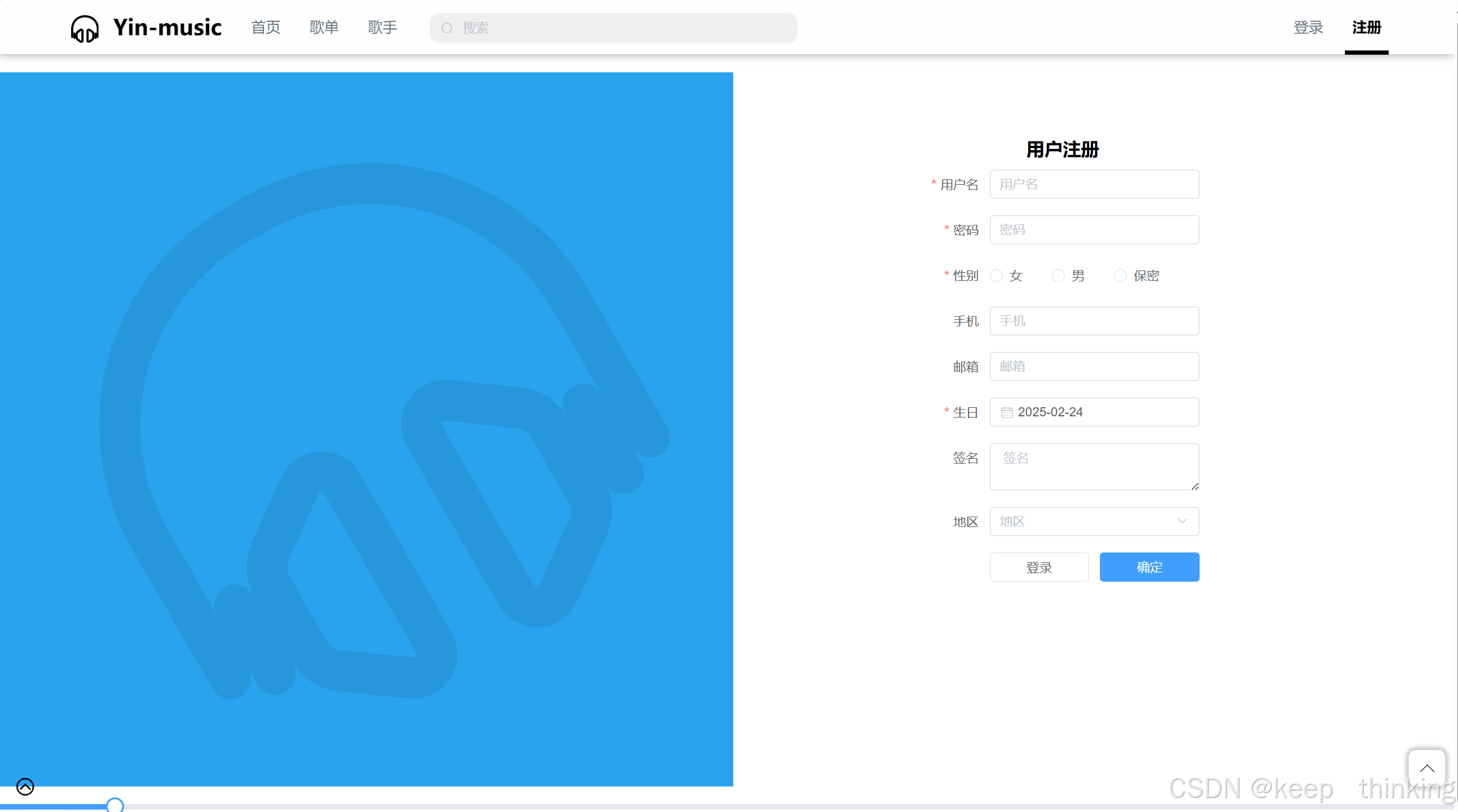Expand the player bar with circled chevron
This screenshot has width=1458, height=812.
coord(25,786)
